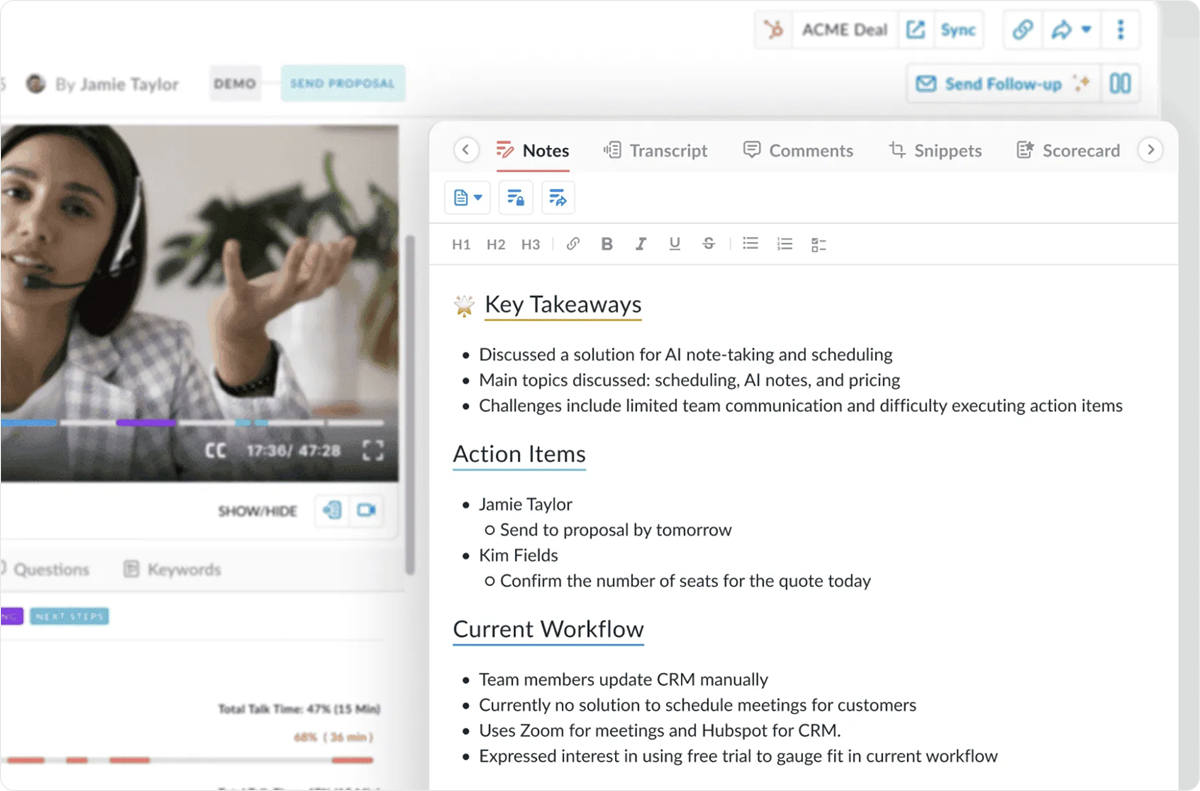Toggle transcript panel visibility under SHOW/HIDE
The image size is (1200, 791).
pos(331,510)
